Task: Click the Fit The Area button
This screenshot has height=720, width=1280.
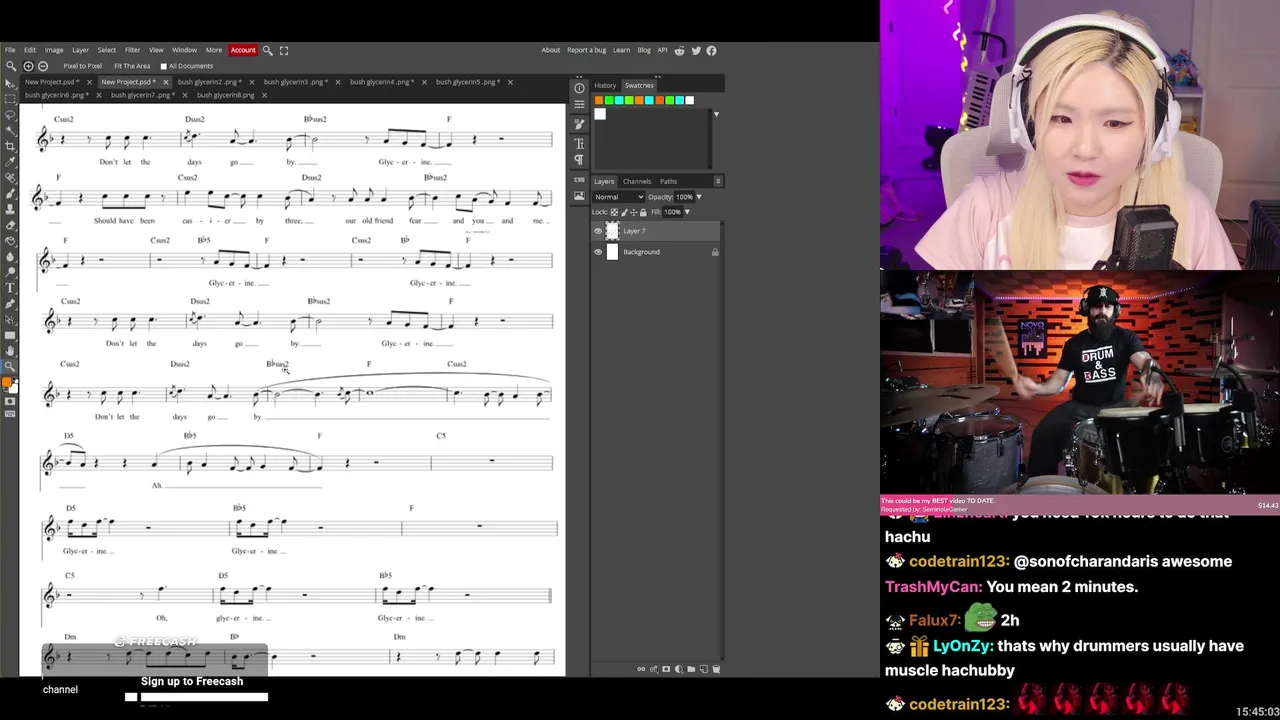Action: click(132, 66)
